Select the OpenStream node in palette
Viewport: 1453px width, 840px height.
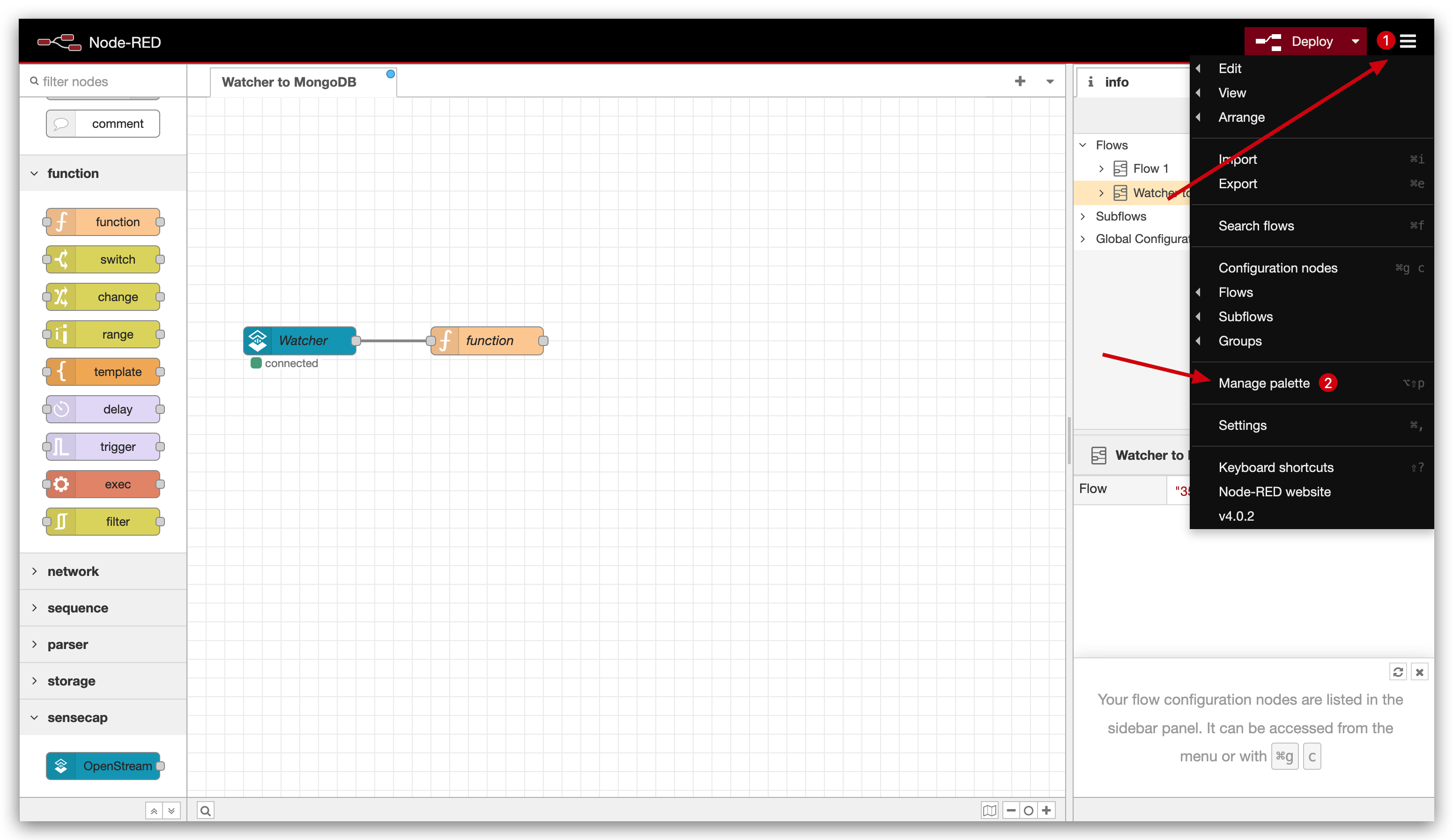(103, 766)
